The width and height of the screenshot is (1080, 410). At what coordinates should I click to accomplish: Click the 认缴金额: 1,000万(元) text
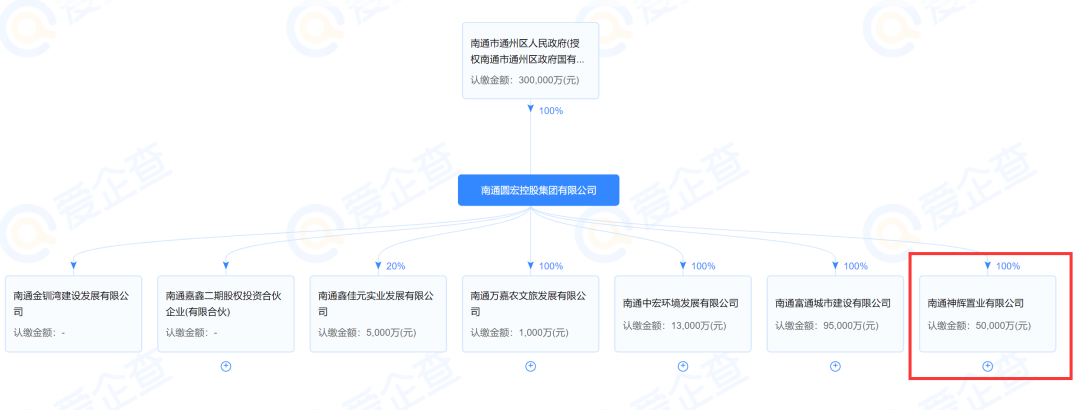(x=520, y=333)
